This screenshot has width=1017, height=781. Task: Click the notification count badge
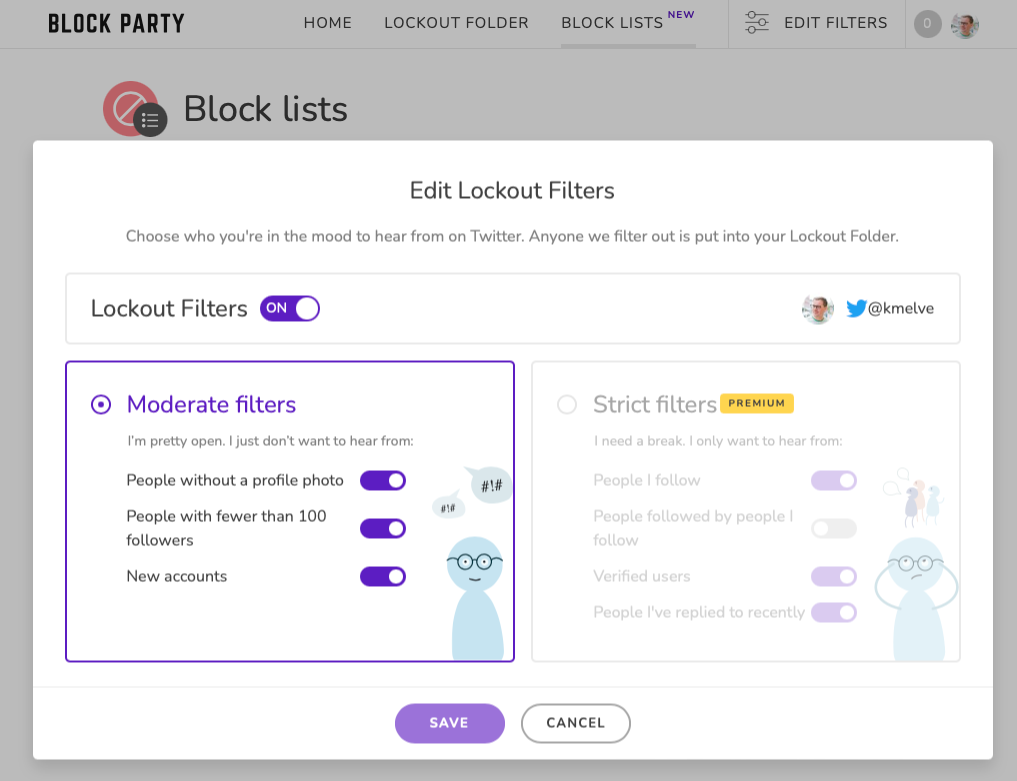point(927,24)
